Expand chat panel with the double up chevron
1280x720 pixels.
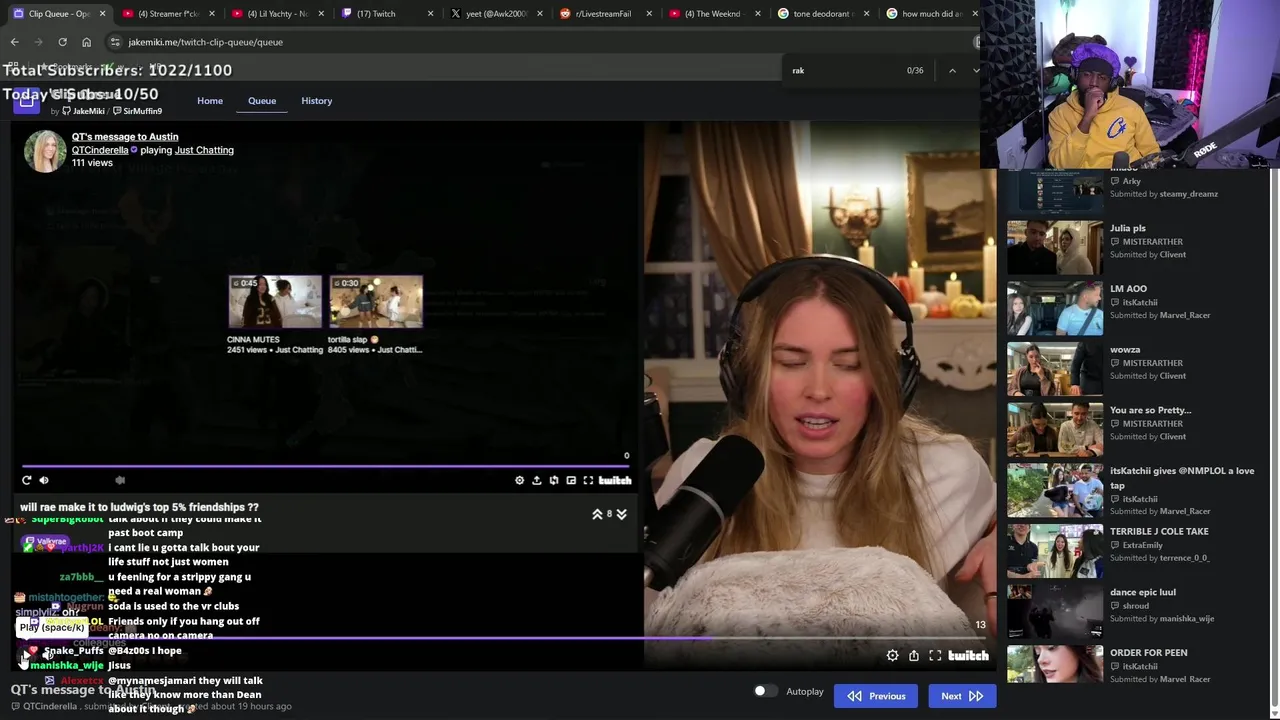click(x=597, y=514)
